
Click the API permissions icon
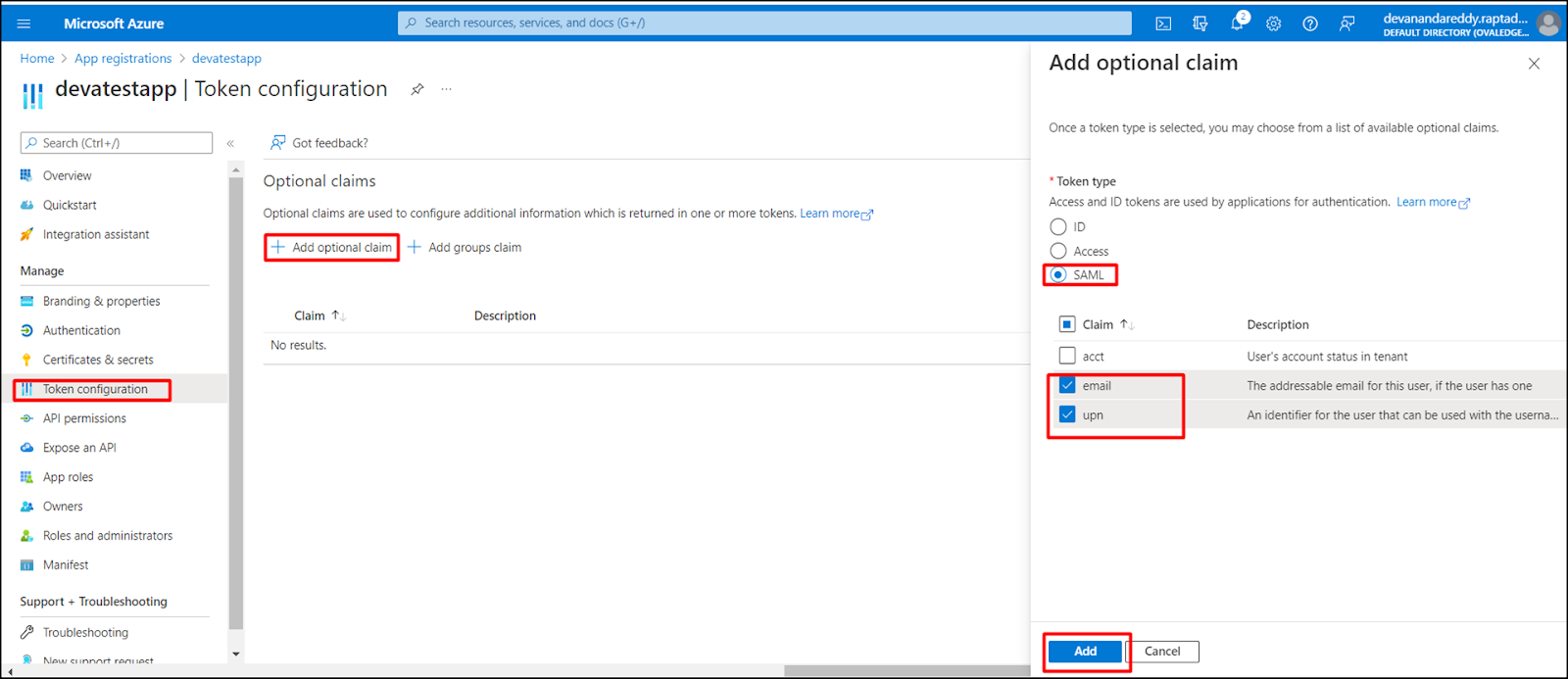(26, 418)
